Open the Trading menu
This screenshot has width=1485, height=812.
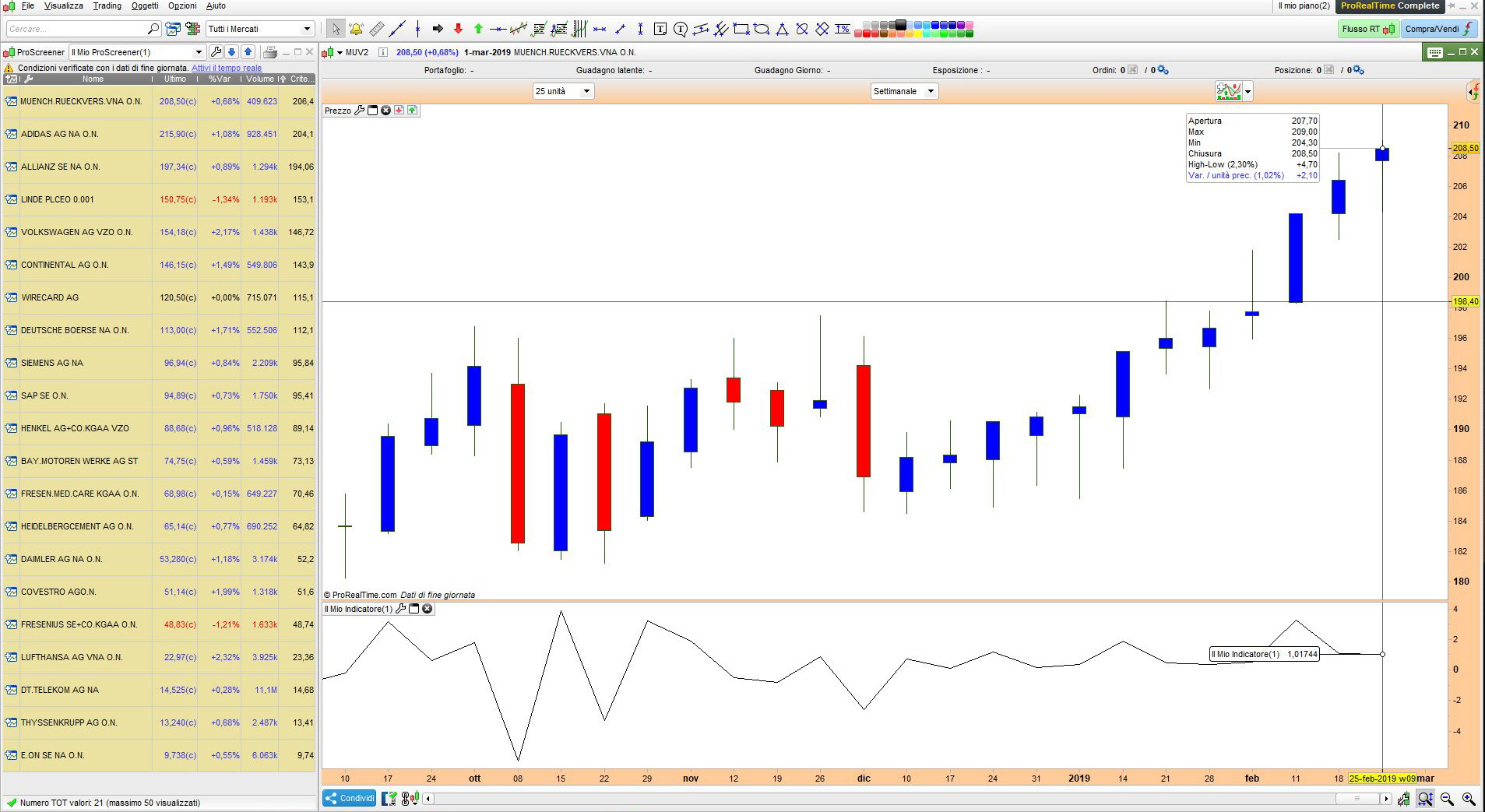tap(107, 5)
